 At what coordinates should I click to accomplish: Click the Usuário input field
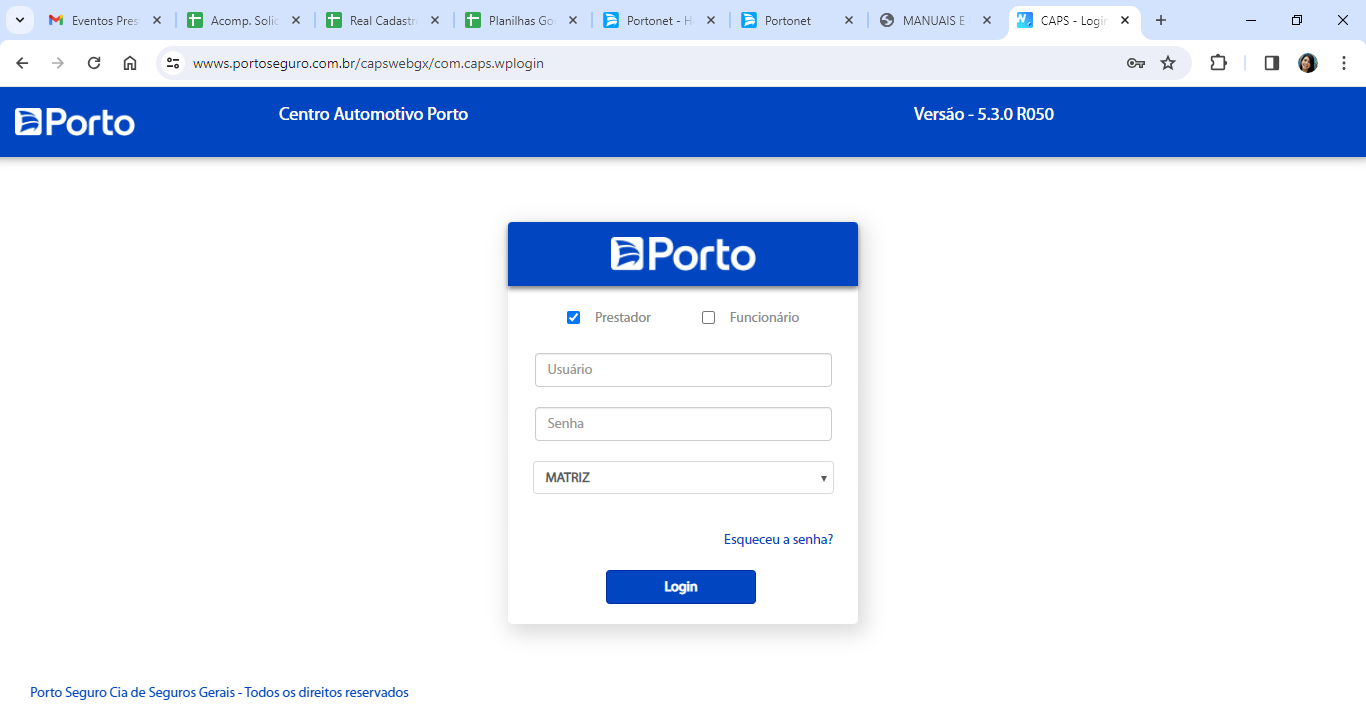[683, 370]
